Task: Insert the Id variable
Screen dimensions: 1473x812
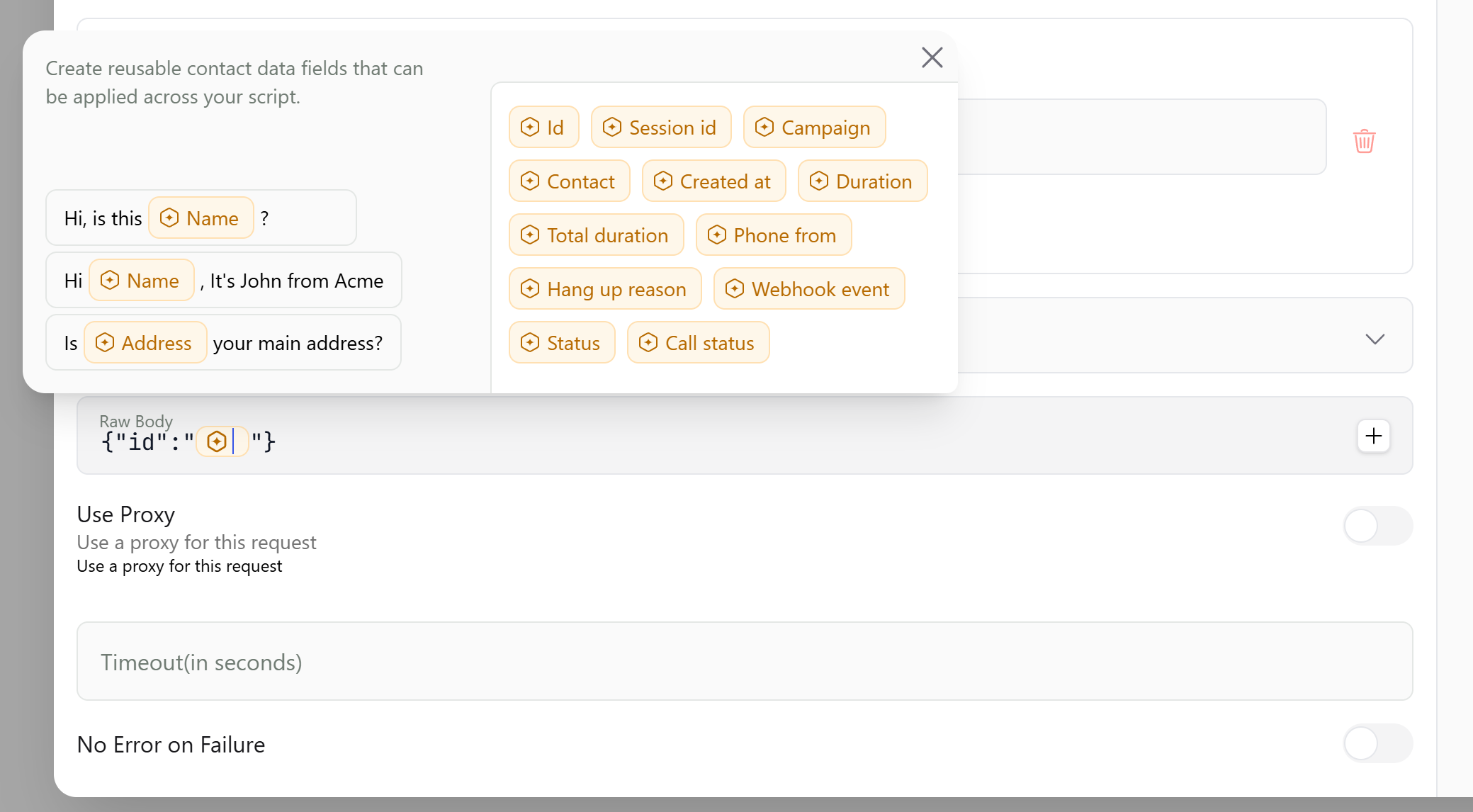Action: (x=543, y=127)
